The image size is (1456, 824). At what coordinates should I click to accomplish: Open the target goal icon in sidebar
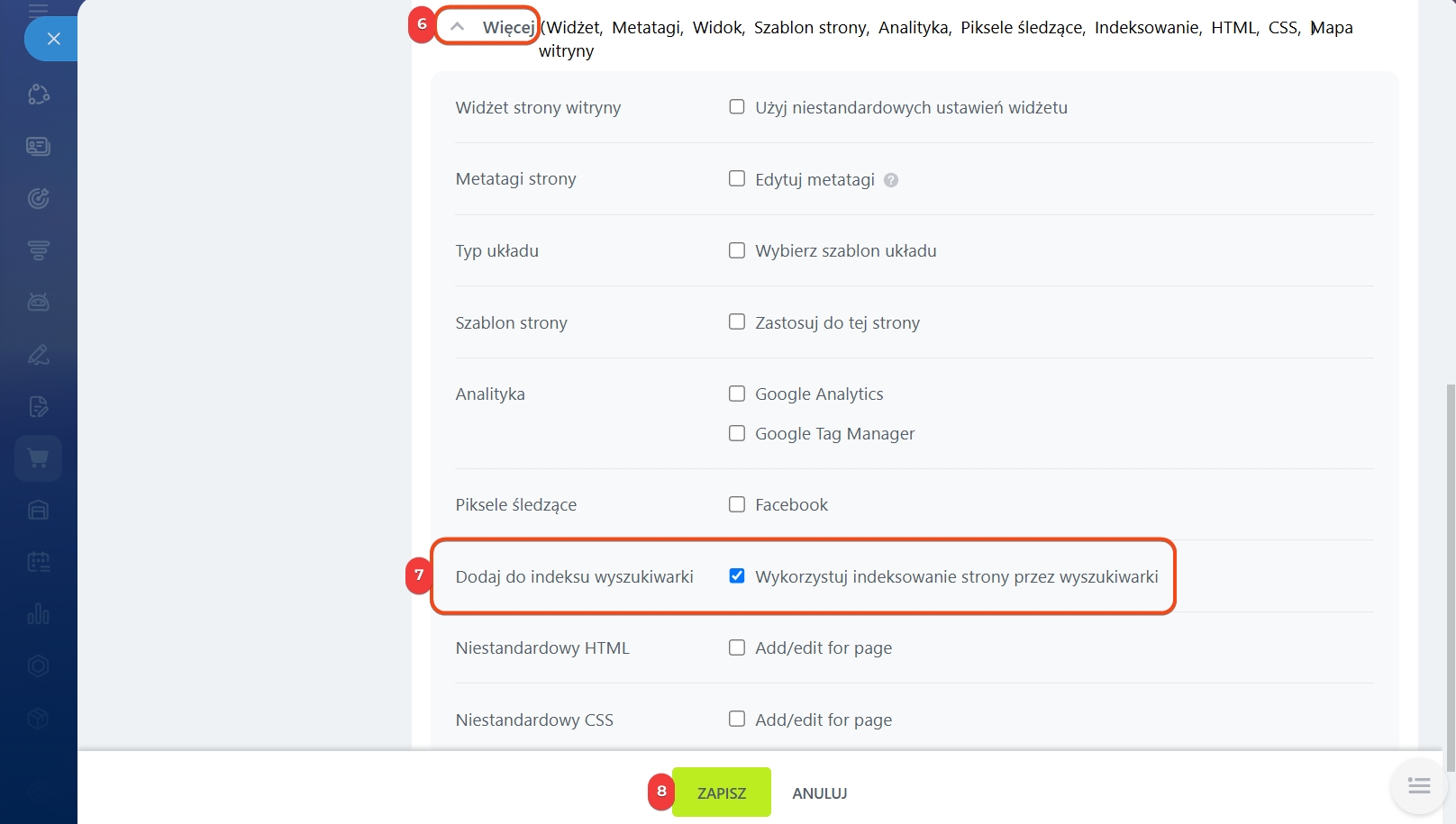(38, 198)
